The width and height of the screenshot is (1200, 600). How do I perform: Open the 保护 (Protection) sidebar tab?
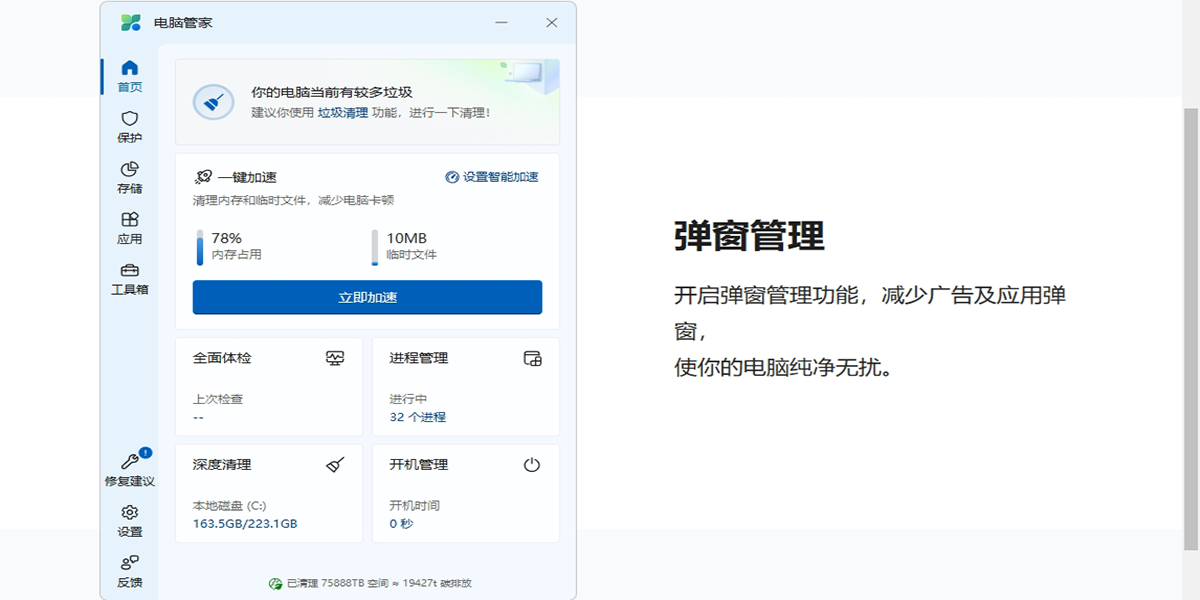point(129,126)
